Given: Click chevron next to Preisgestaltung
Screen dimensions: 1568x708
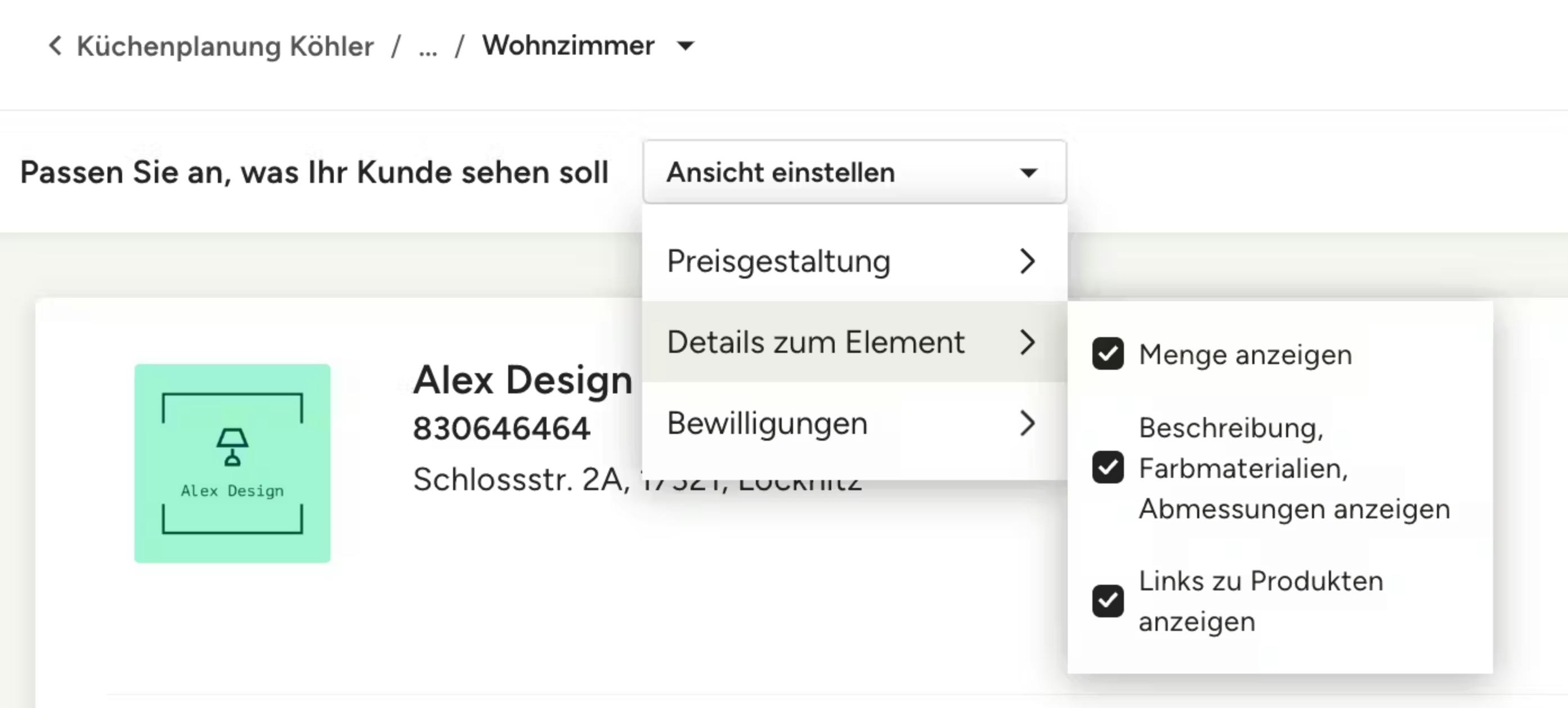Looking at the screenshot, I should tap(1027, 261).
